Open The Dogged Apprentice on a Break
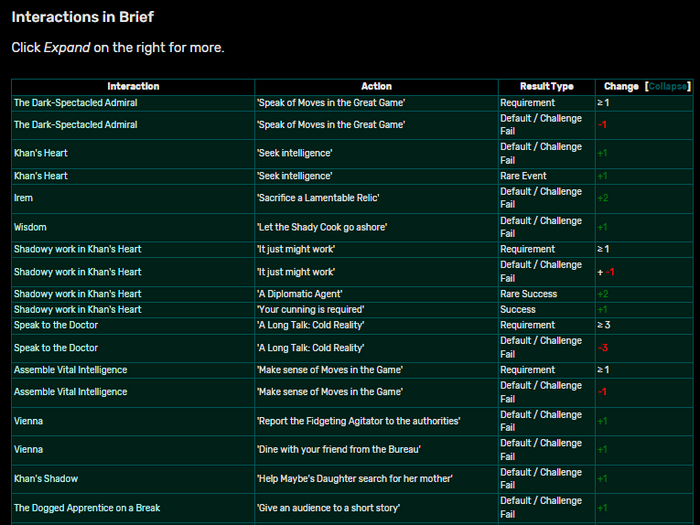Screen dimensions: 700x525 [x=86, y=508]
